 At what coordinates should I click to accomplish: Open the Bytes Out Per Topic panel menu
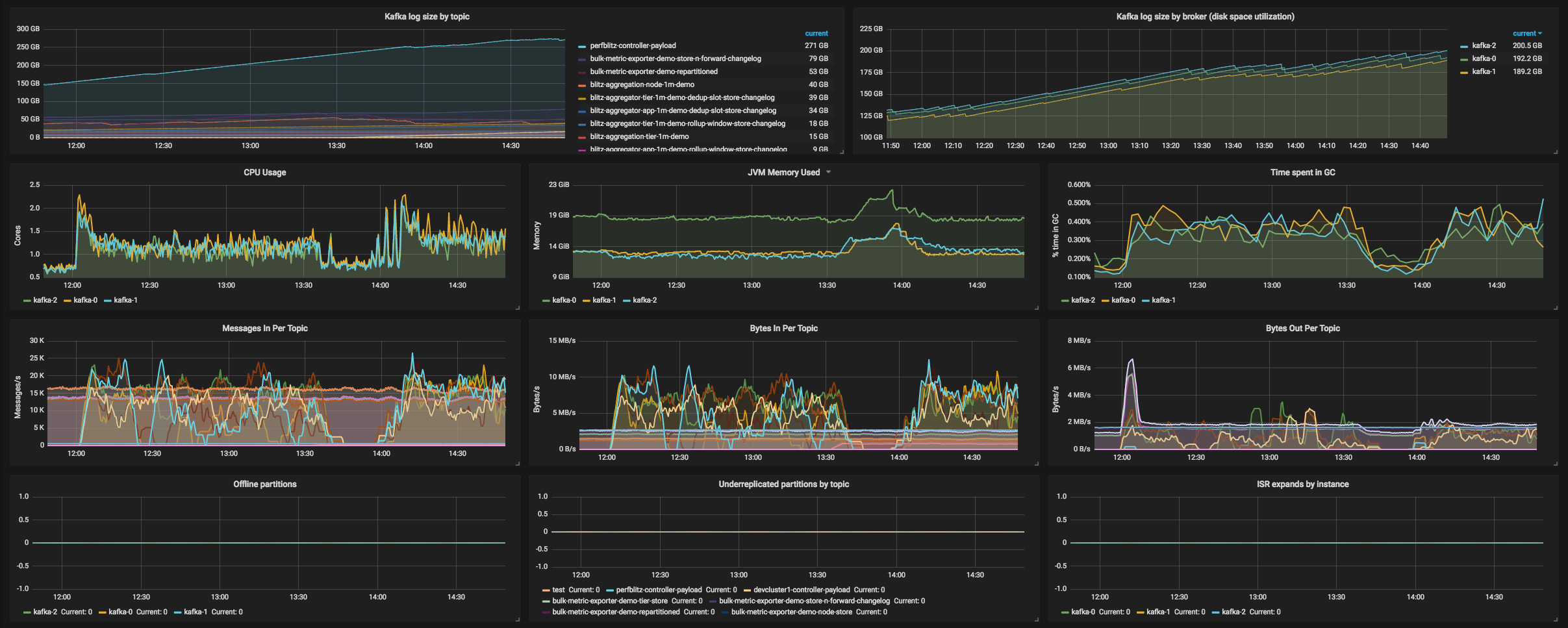[1302, 328]
